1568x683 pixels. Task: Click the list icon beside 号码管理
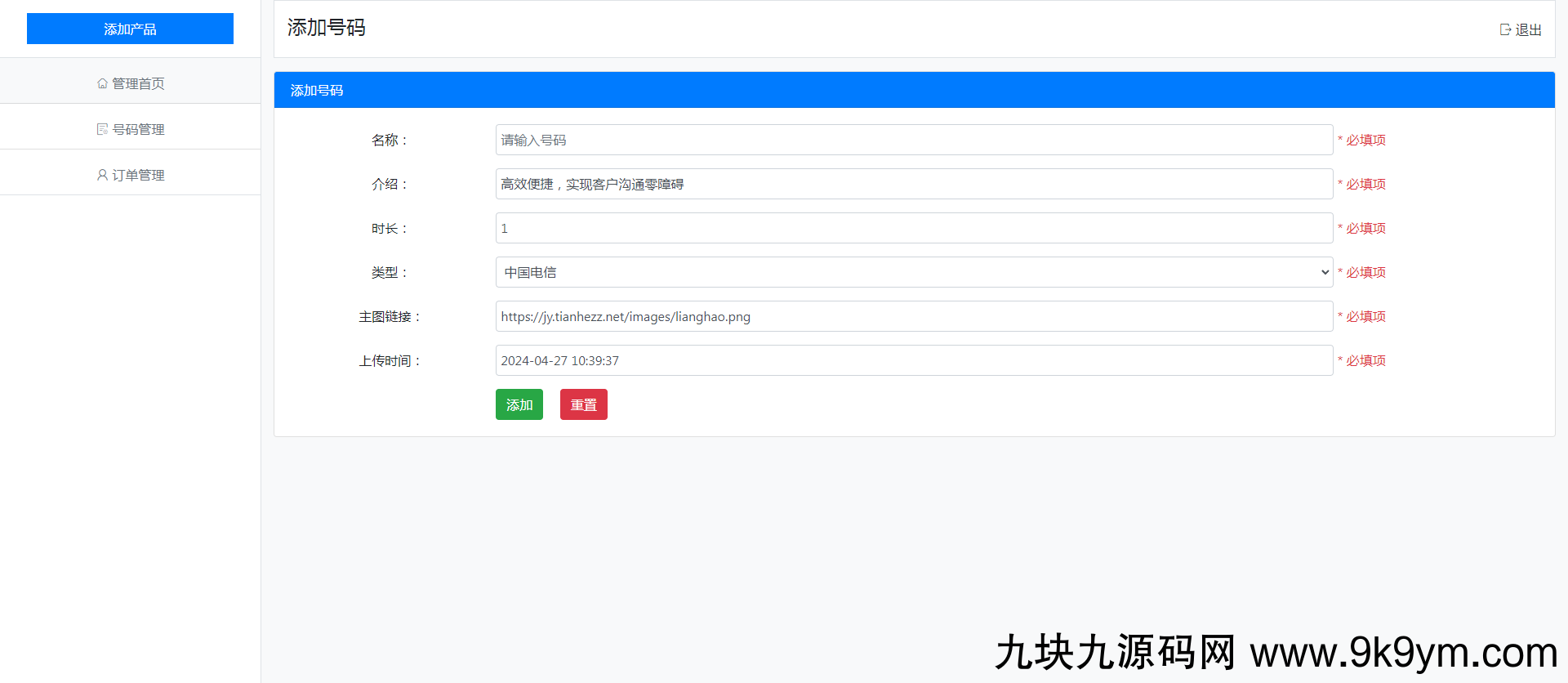(102, 129)
